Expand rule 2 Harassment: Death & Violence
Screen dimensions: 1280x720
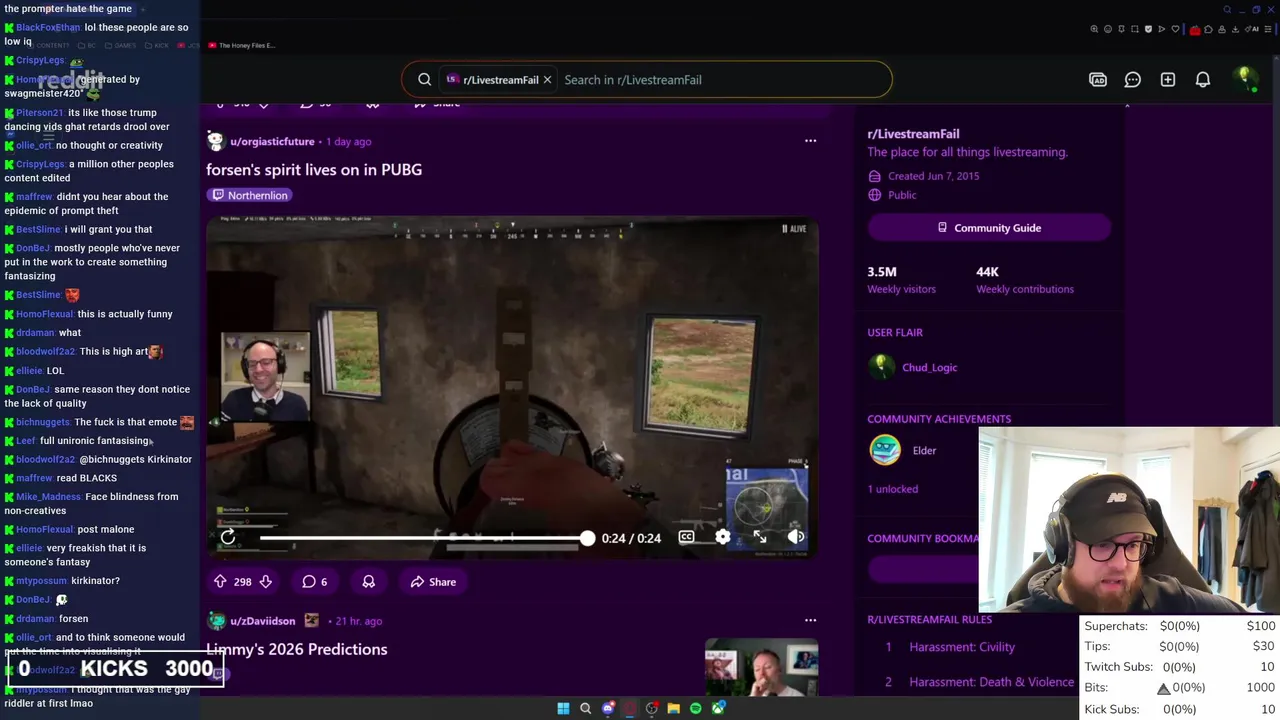click(x=991, y=682)
